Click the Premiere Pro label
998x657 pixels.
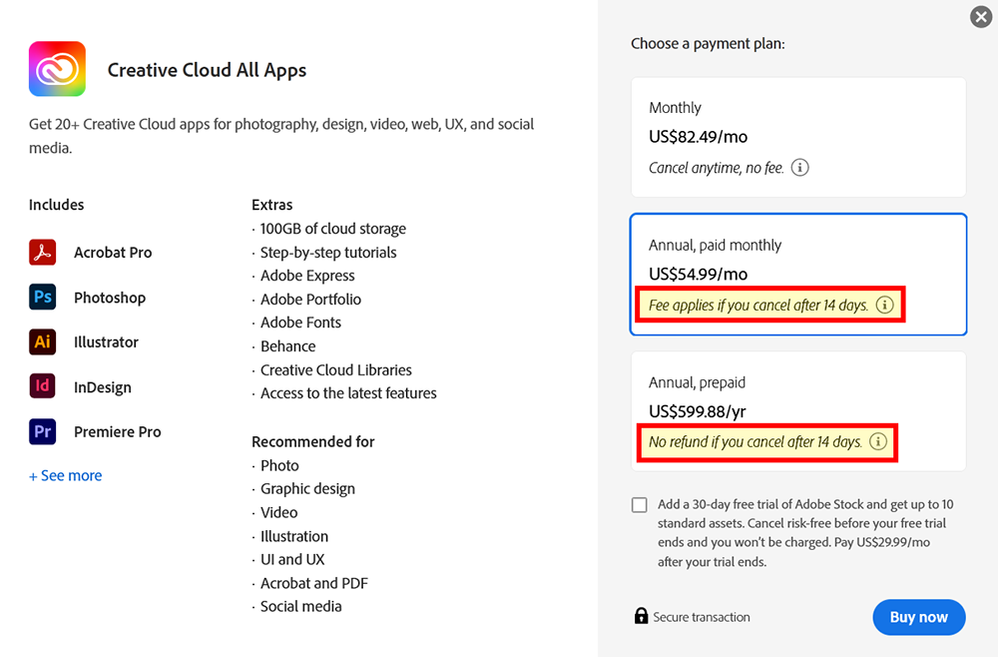tap(118, 432)
